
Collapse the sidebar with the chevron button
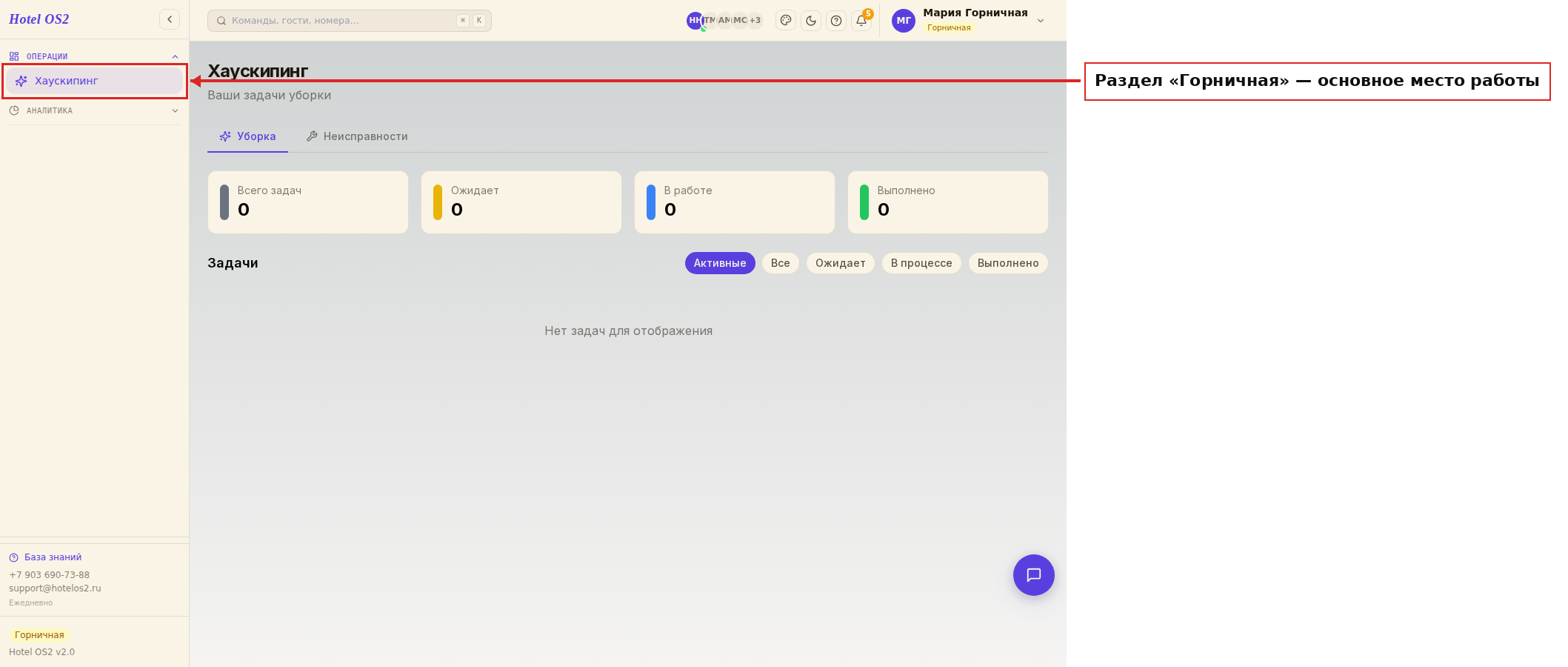[x=170, y=19]
